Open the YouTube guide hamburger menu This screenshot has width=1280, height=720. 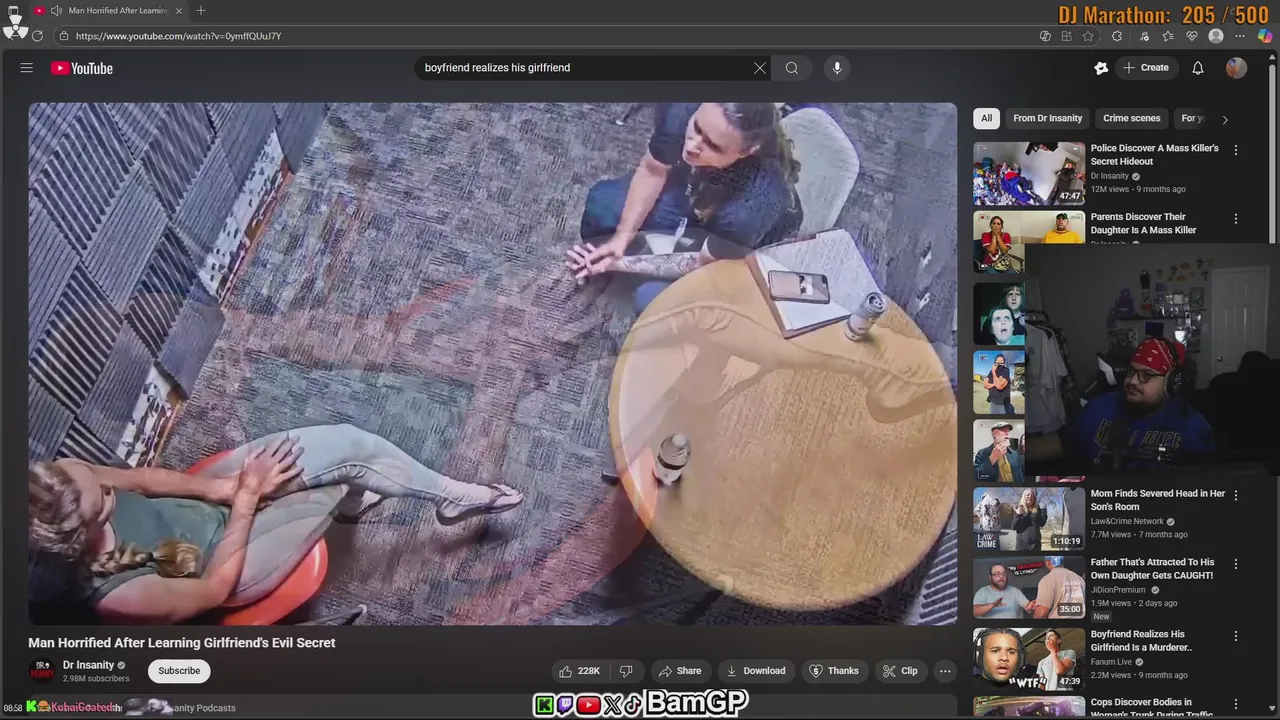27,68
